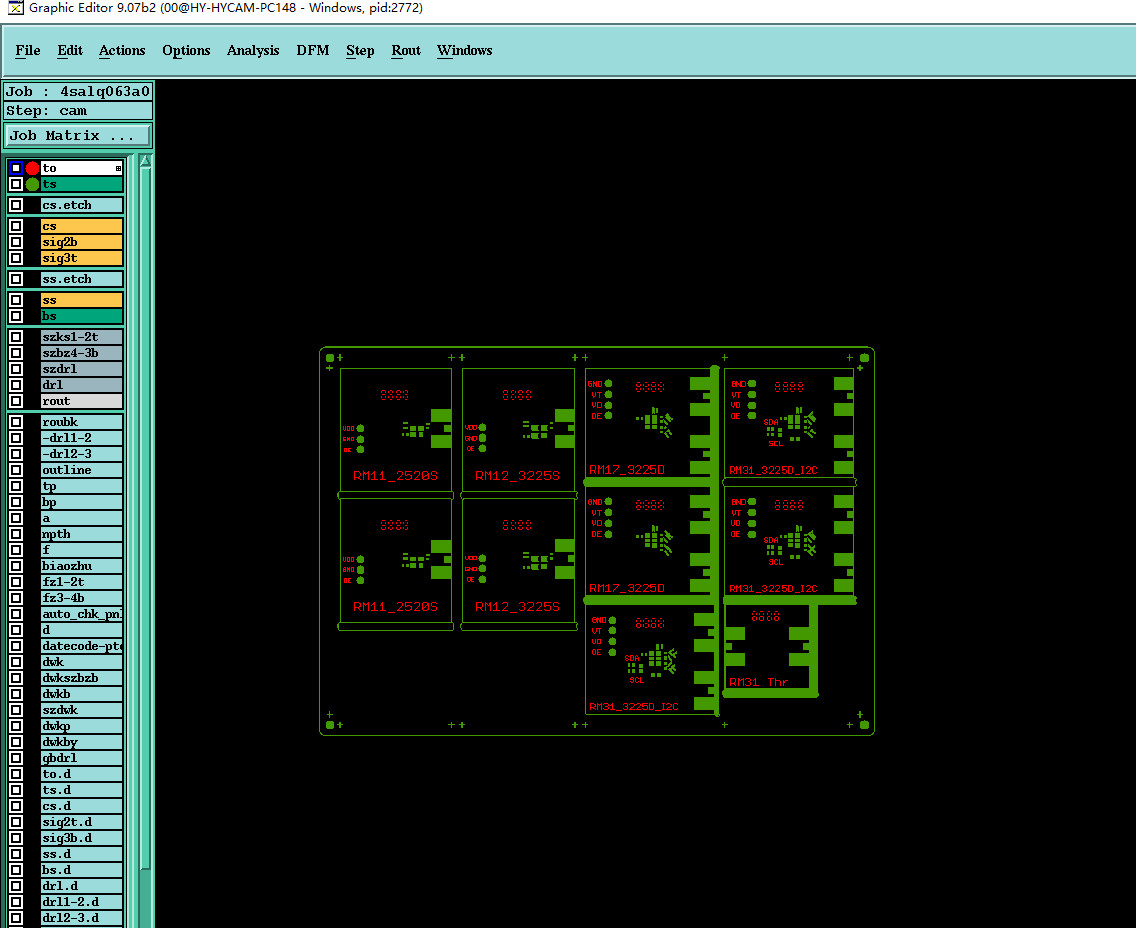Open the Analysis menu
This screenshot has width=1136, height=928.
(x=253, y=50)
